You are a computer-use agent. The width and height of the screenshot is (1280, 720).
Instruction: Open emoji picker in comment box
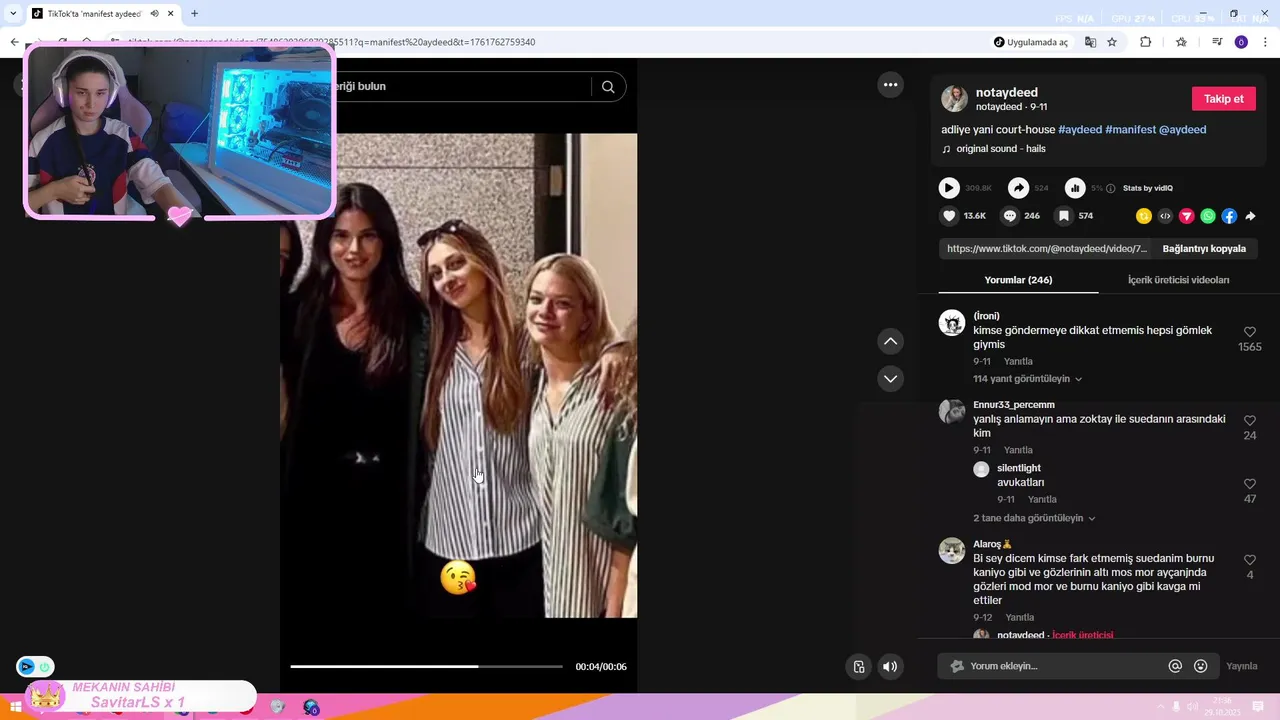(x=1201, y=666)
